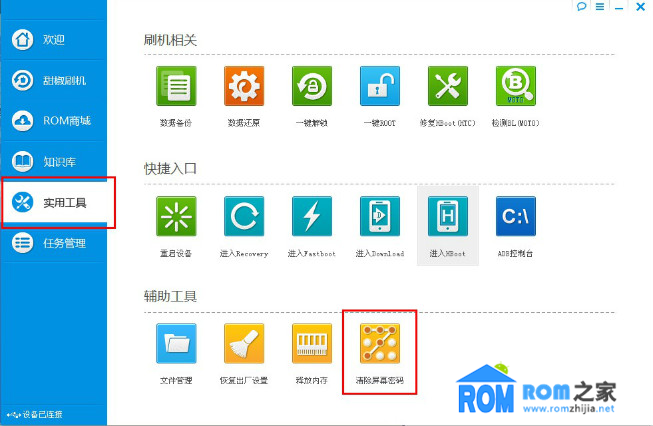Open the 知识库 knowledge base section
Viewport: 653px width, 426px height.
pyautogui.click(x=53, y=161)
